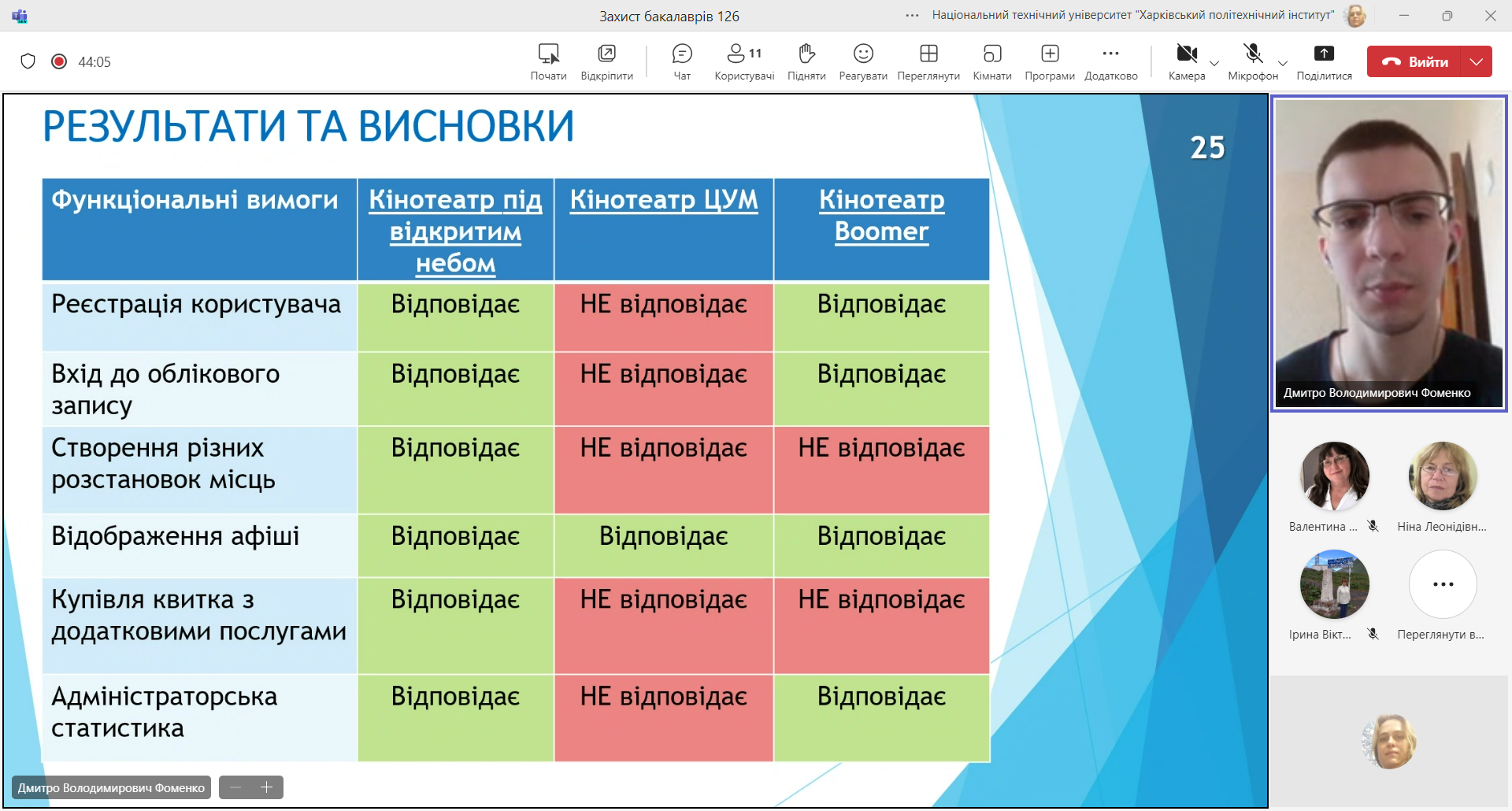
Task: Leave the meeting with Вийти
Action: click(1414, 61)
